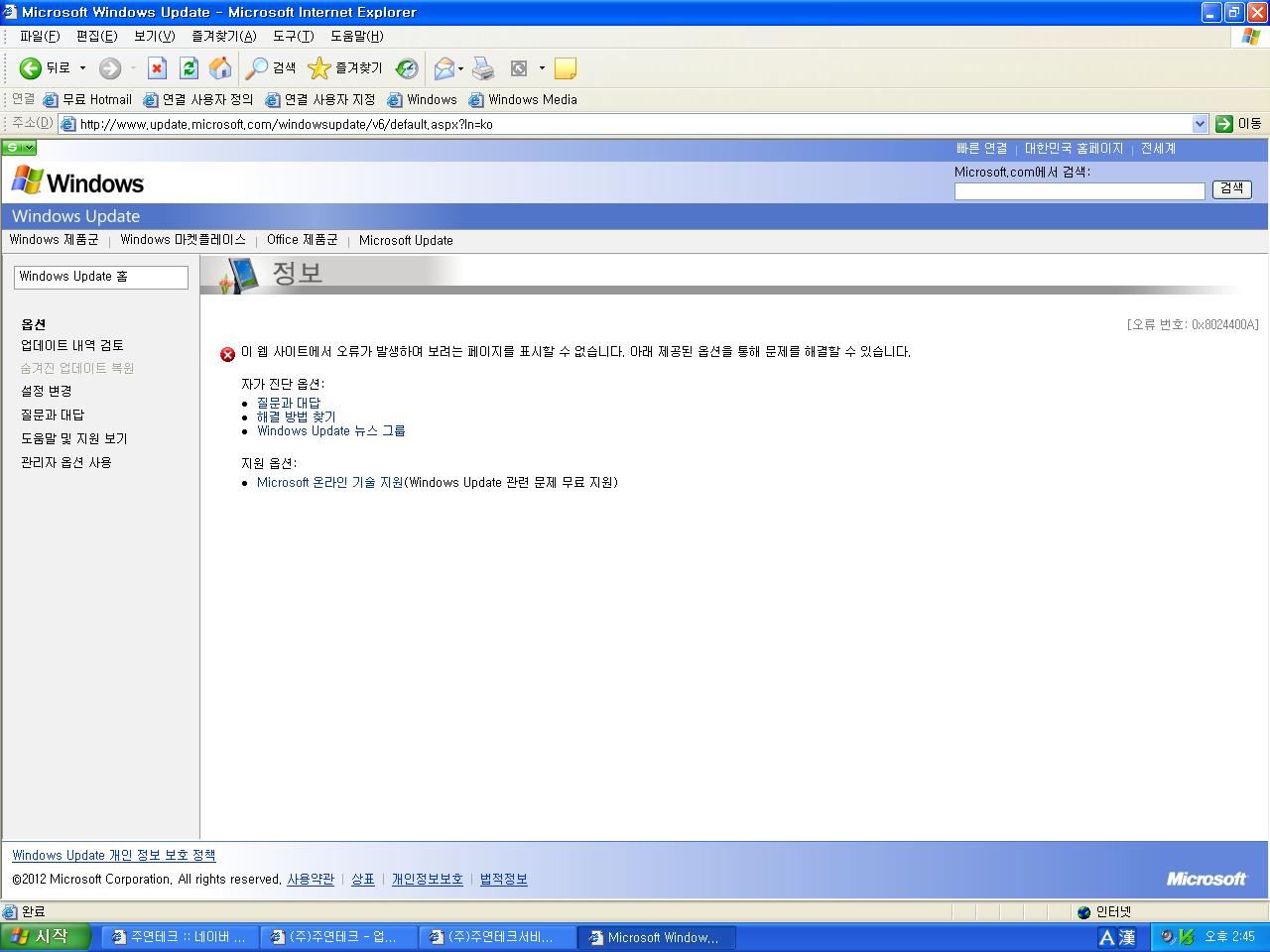Open Windows 제품군 tab
This screenshot has width=1270, height=952.
pyautogui.click(x=54, y=240)
